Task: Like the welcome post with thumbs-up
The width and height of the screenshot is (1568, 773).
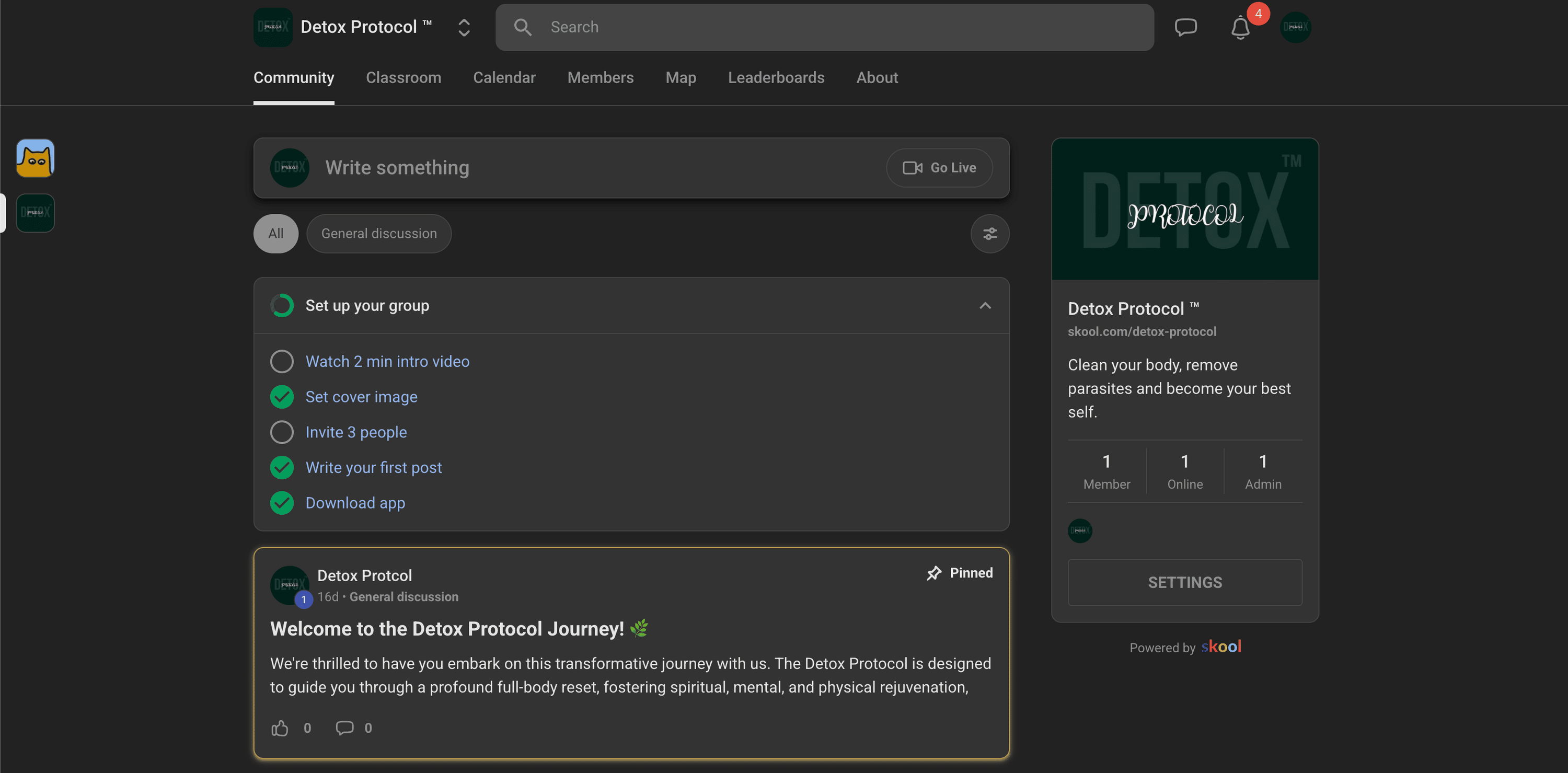Action: coord(280,728)
